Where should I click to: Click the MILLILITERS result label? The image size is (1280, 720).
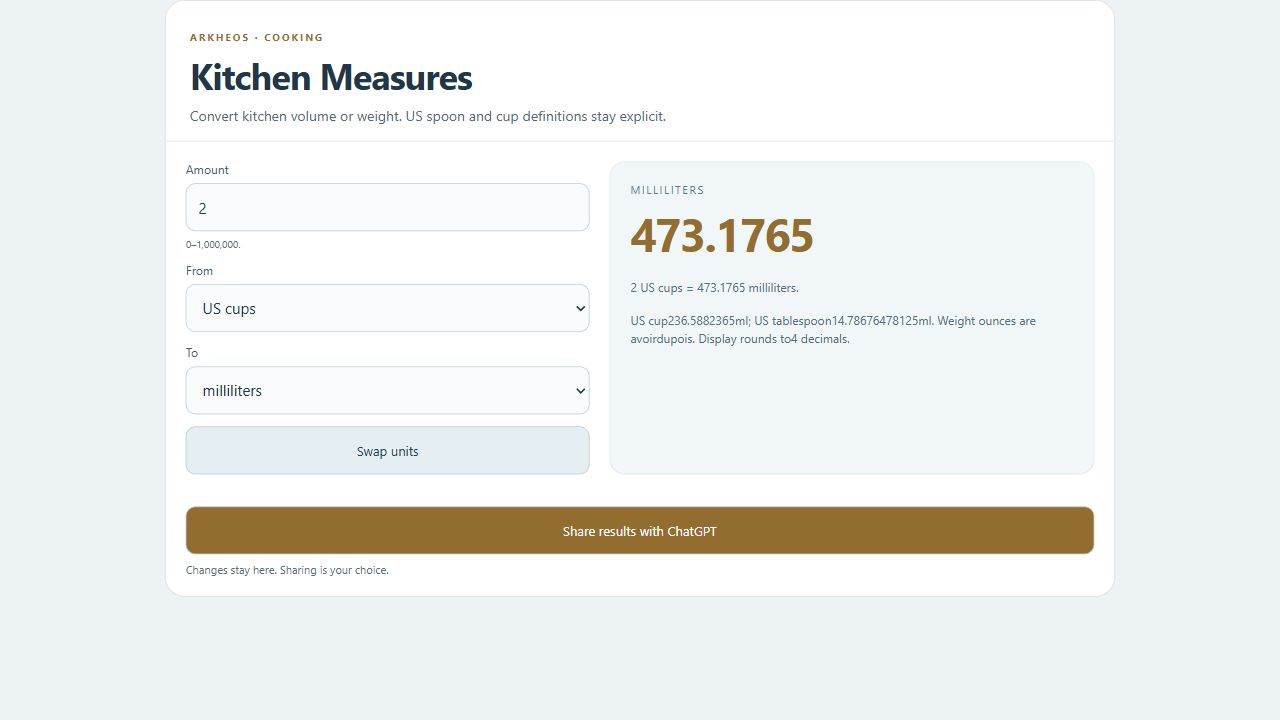667,190
